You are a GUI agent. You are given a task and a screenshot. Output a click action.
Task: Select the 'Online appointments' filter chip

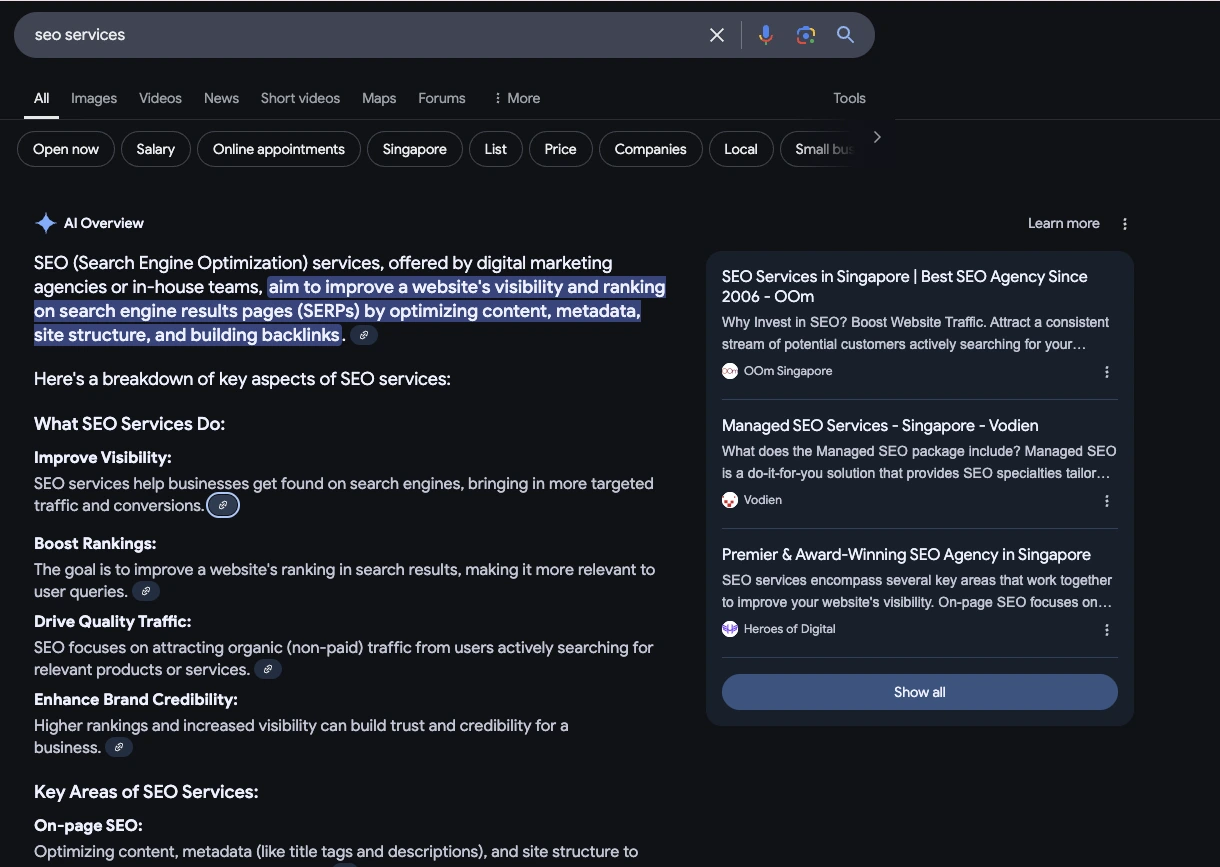tap(279, 149)
